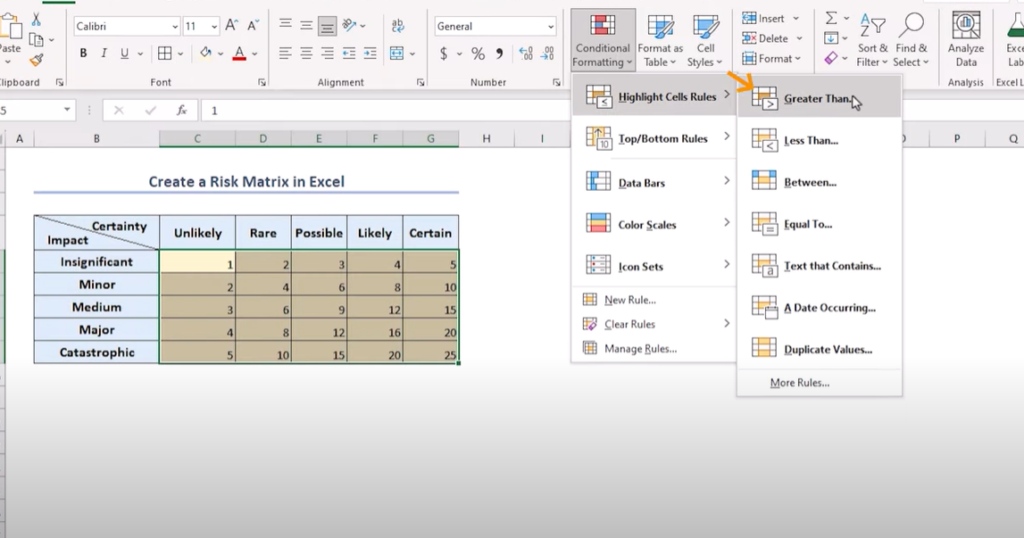
Task: Open Highlight Cells Rules submenu
Action: click(654, 96)
